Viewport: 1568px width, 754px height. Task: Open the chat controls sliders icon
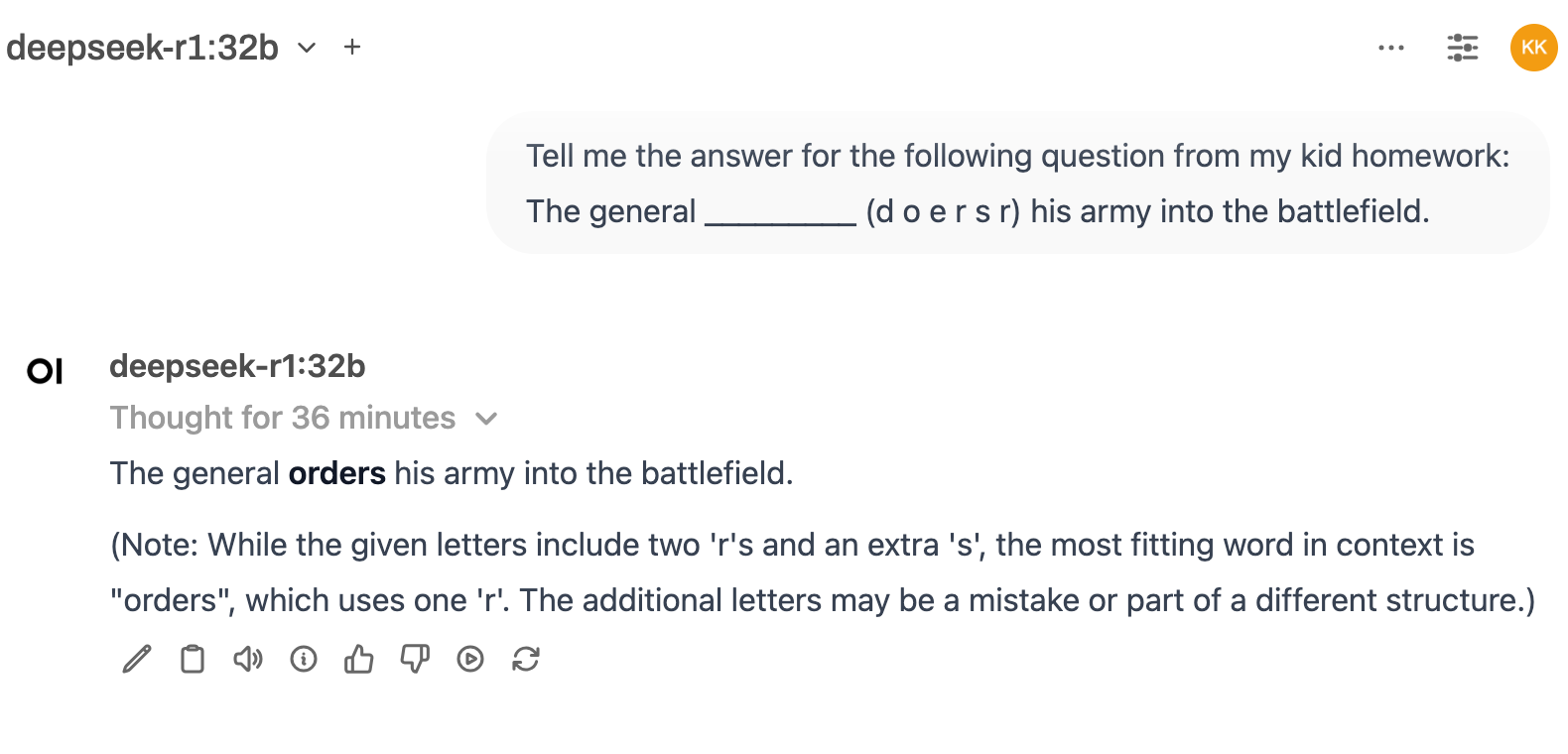click(1462, 48)
